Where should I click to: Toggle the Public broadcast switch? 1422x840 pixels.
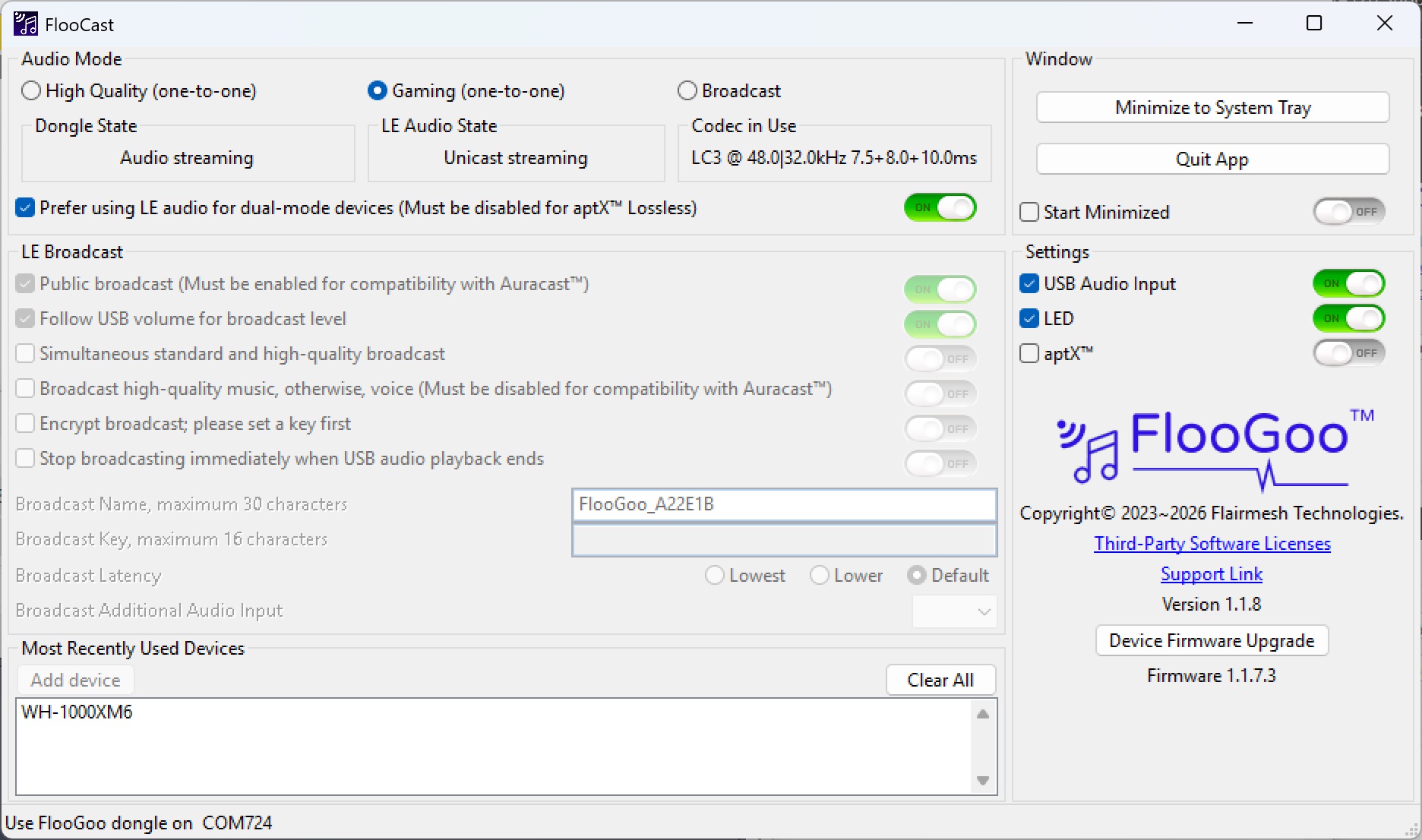[x=940, y=289]
